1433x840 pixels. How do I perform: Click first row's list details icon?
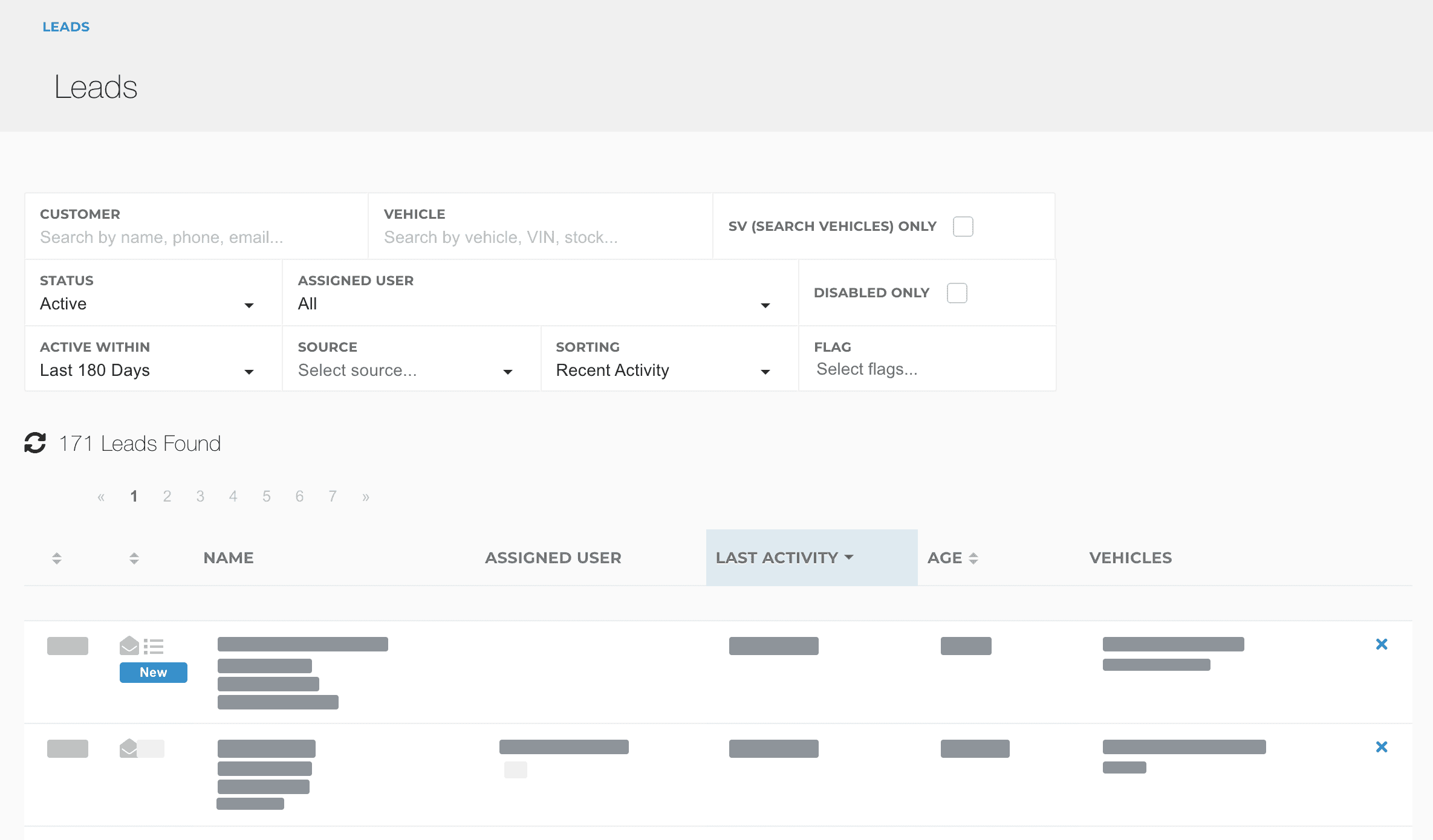click(154, 647)
